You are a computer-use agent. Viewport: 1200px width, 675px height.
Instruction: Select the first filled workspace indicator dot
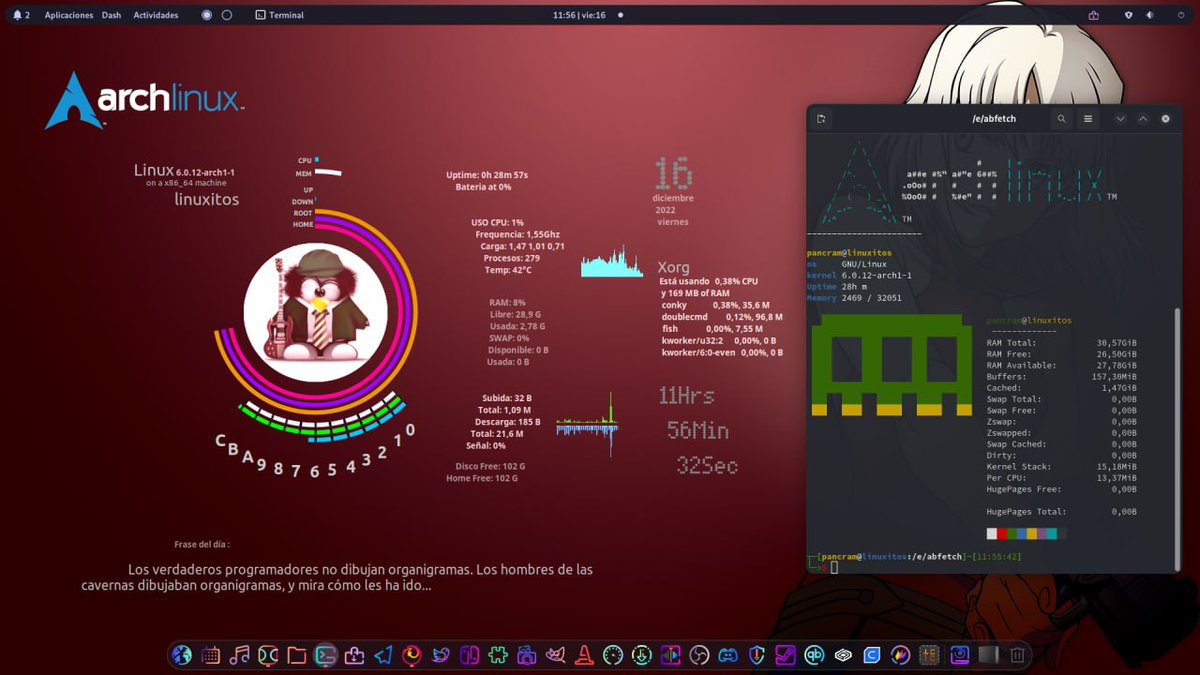[x=206, y=15]
